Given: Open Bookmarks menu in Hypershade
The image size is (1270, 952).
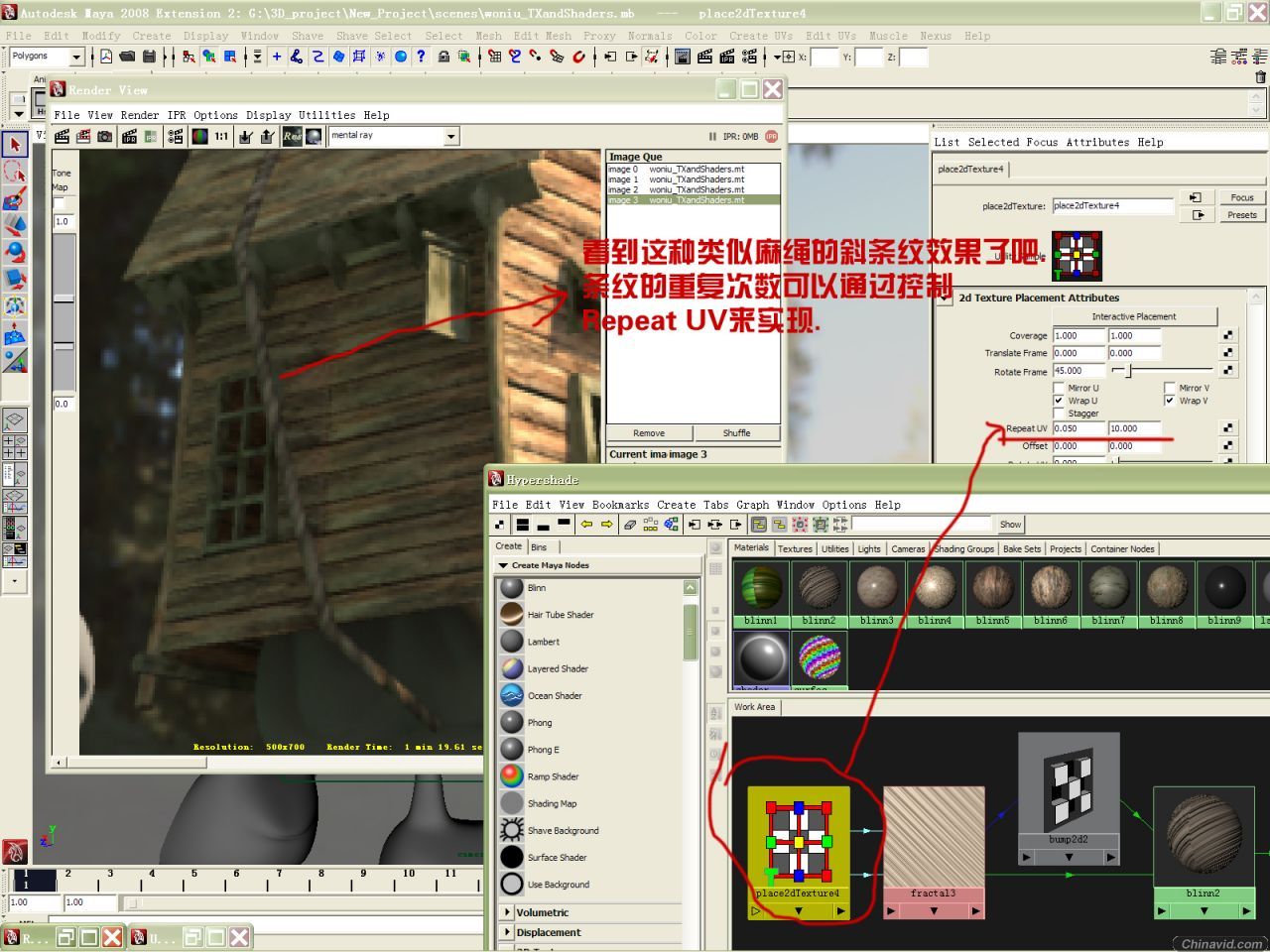Looking at the screenshot, I should 620,505.
